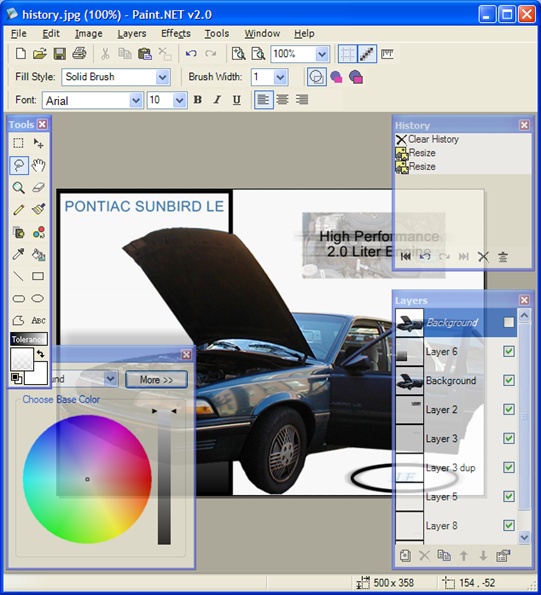
Task: Select the Text tool
Action: click(38, 321)
